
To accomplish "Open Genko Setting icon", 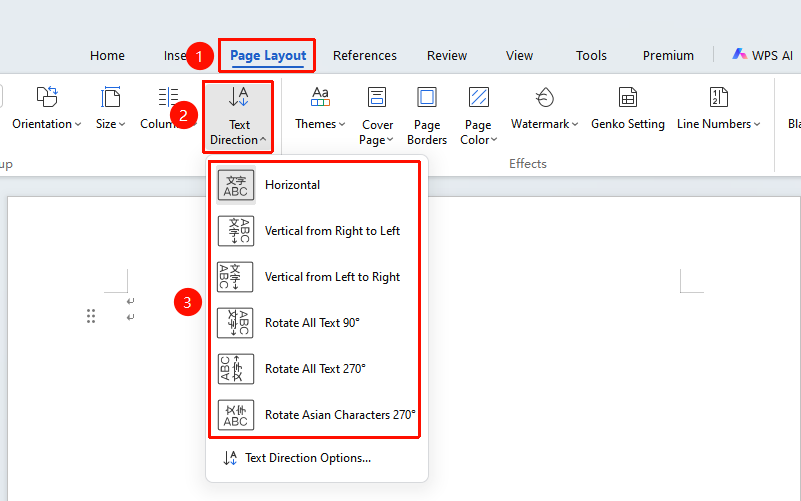I will point(628,97).
